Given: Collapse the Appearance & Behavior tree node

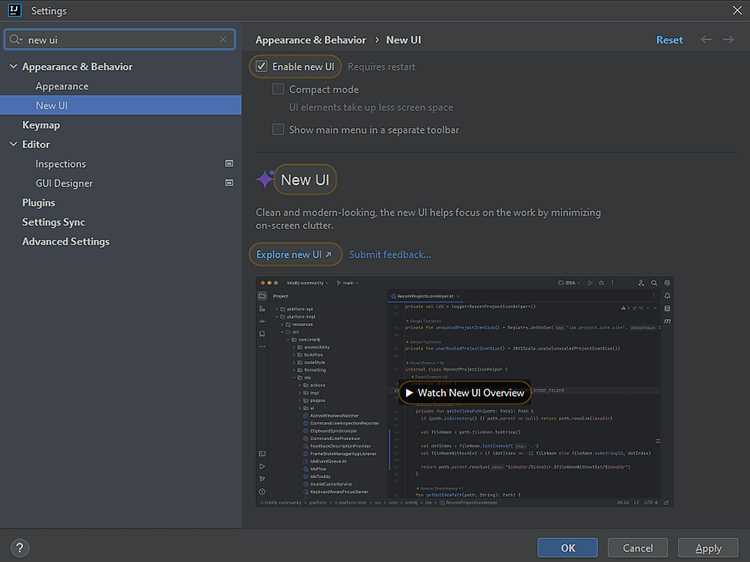Looking at the screenshot, I should [x=13, y=66].
